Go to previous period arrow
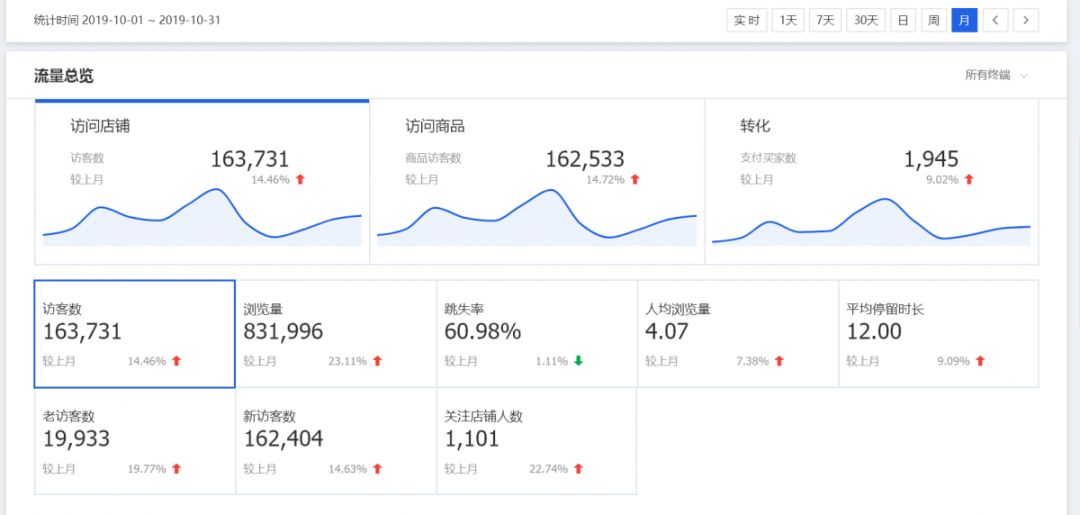The width and height of the screenshot is (1080, 515). [x=995, y=20]
